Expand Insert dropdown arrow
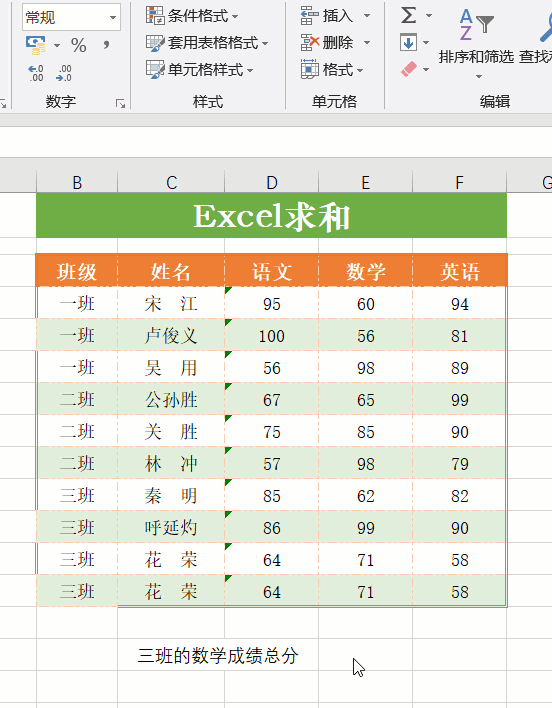Screen dimensions: 552x708 [x=367, y=16]
